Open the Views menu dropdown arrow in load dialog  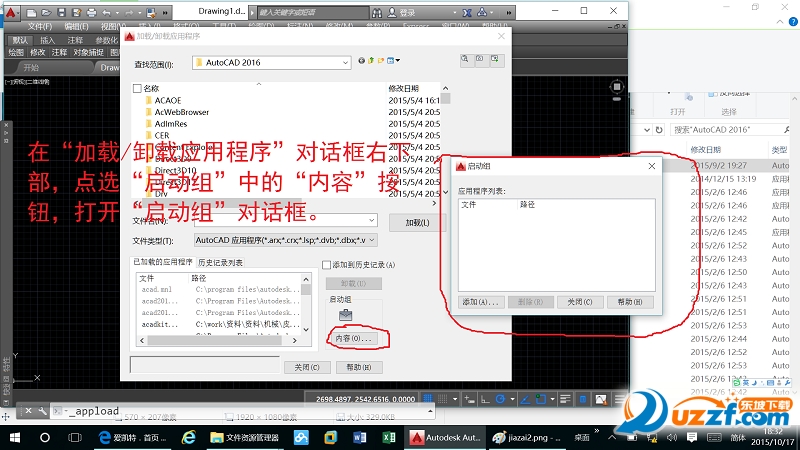[x=398, y=60]
